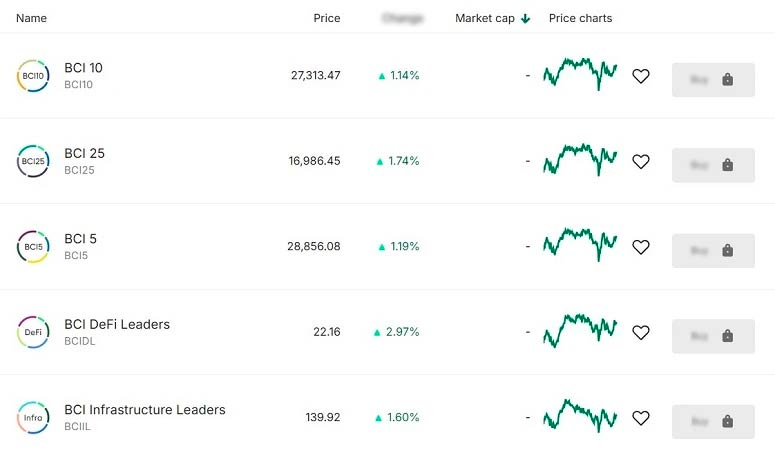Click the Infrastructure Leaders logo icon
The image size is (775, 457).
tap(33, 417)
